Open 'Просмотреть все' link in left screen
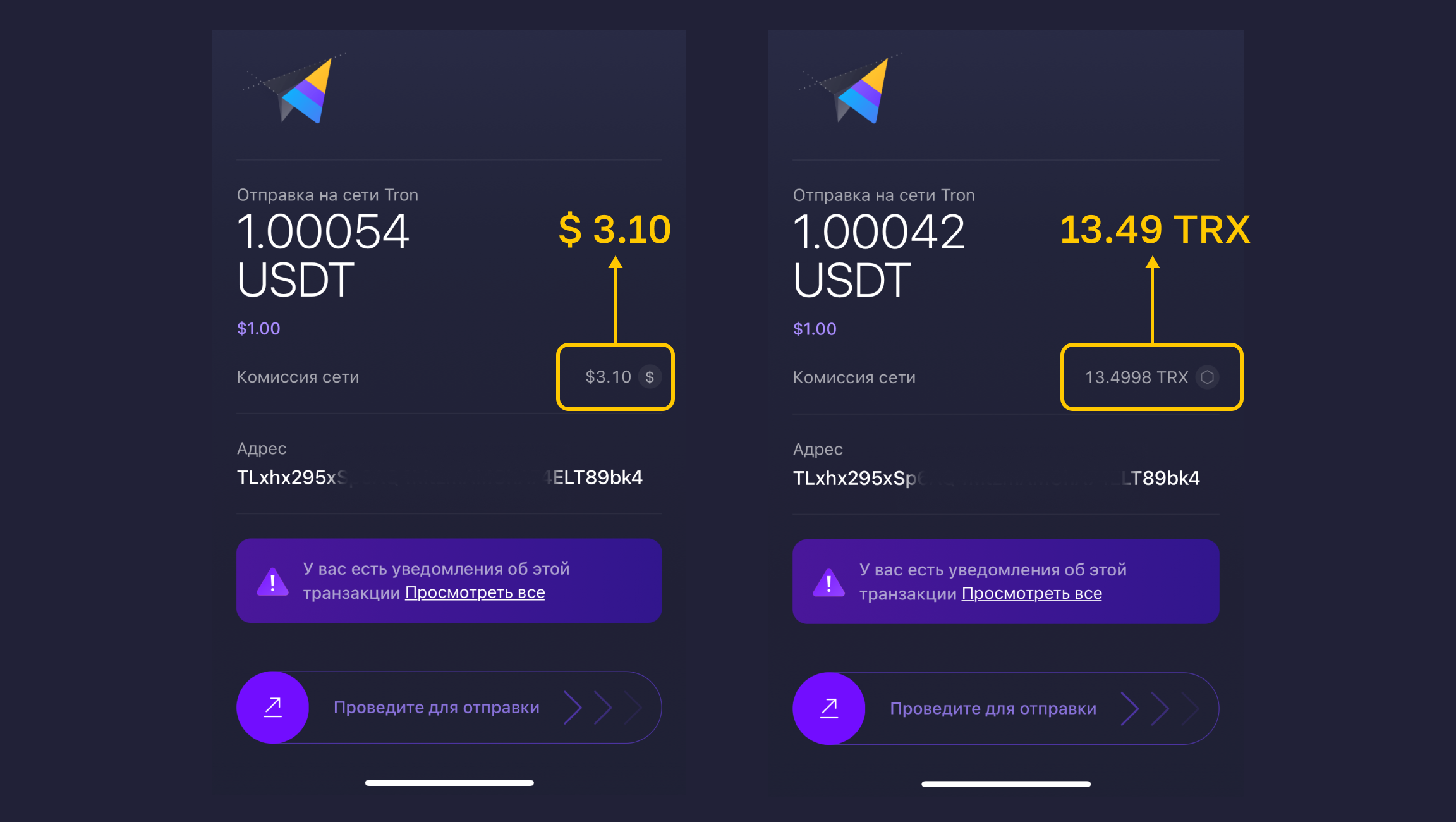 click(x=475, y=592)
